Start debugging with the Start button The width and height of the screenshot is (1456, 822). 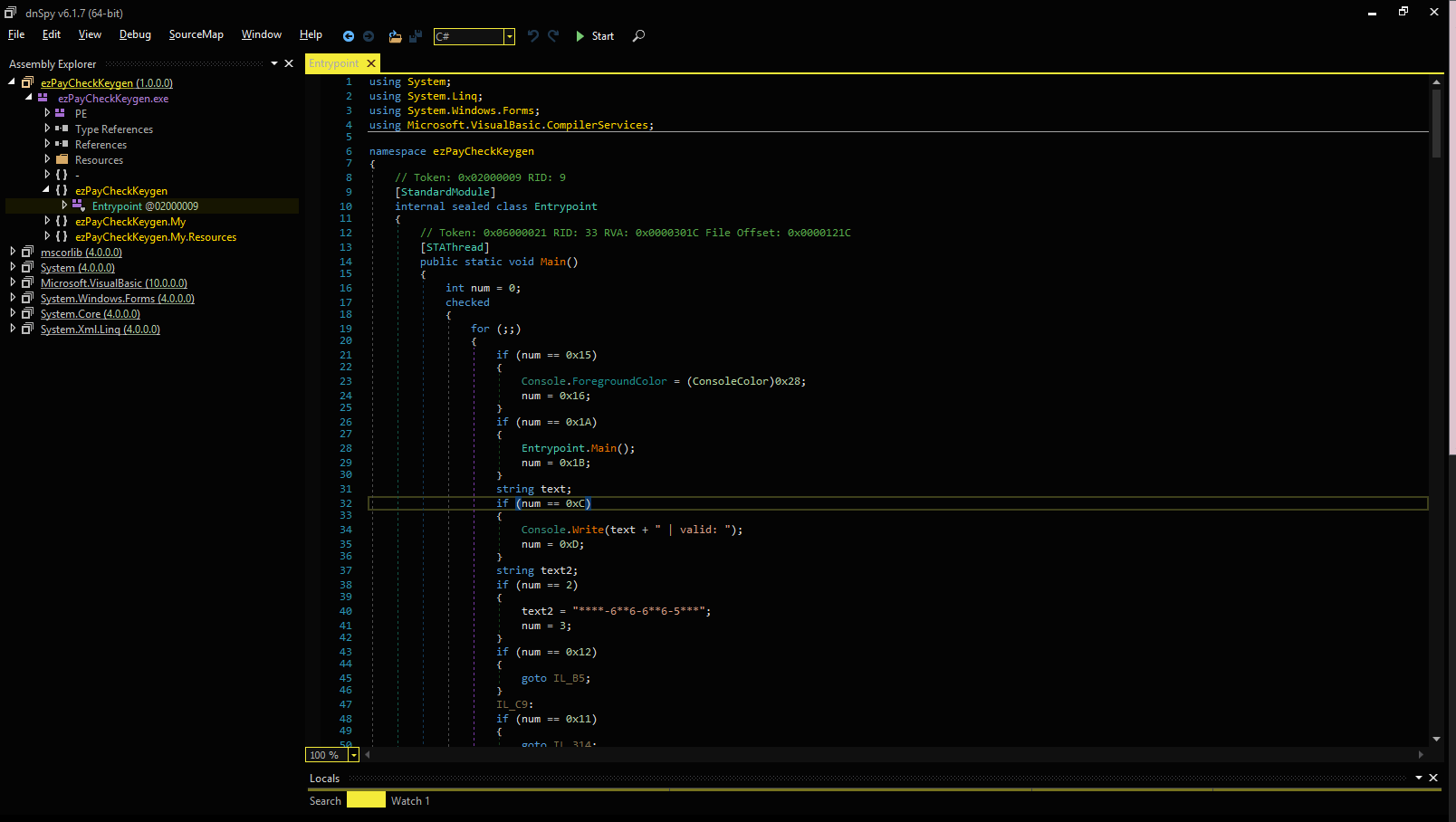point(595,36)
